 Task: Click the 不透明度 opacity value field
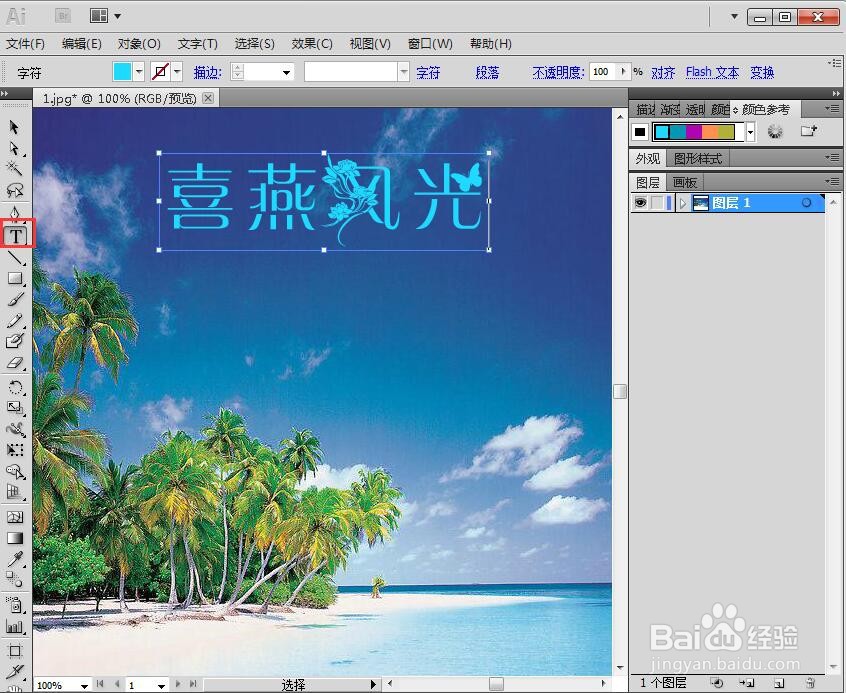pos(600,71)
